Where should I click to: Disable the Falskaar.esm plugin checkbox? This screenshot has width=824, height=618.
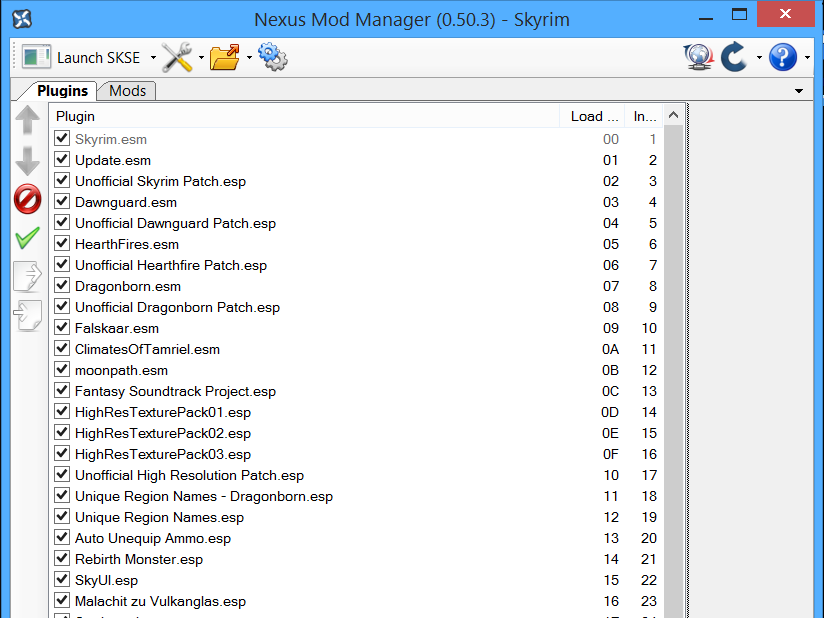pos(62,328)
